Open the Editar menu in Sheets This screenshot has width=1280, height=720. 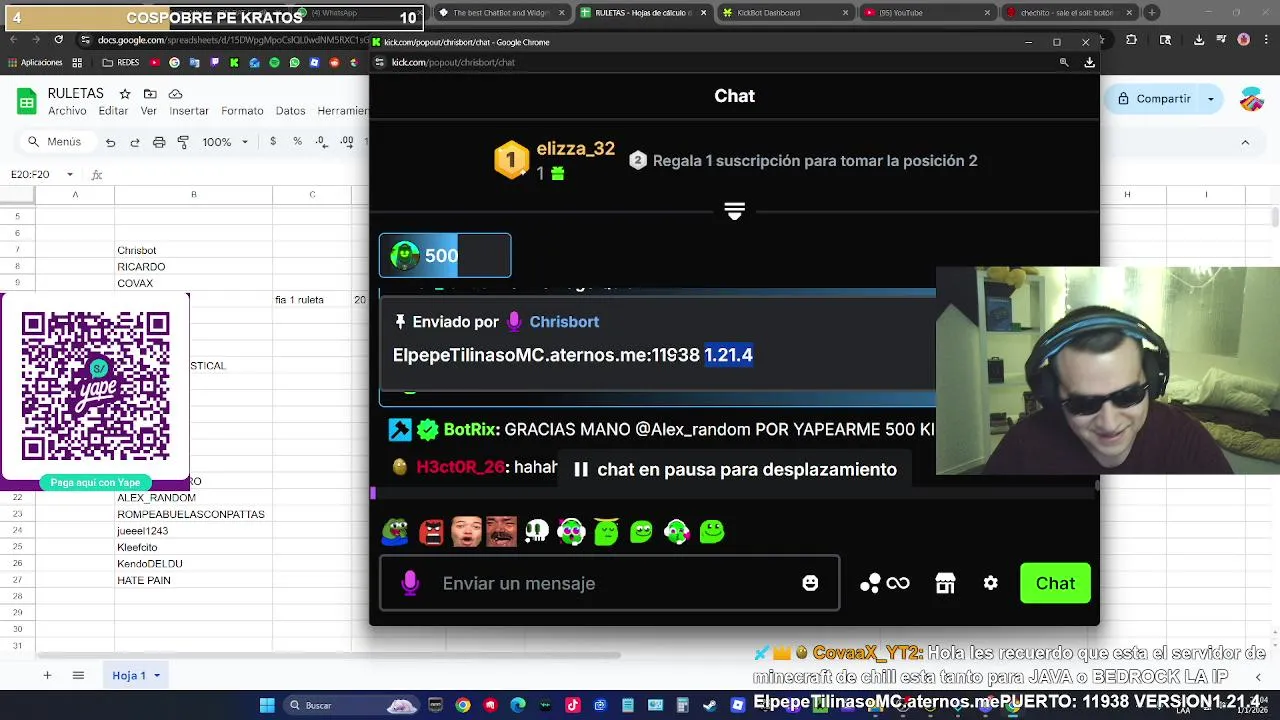click(x=113, y=111)
